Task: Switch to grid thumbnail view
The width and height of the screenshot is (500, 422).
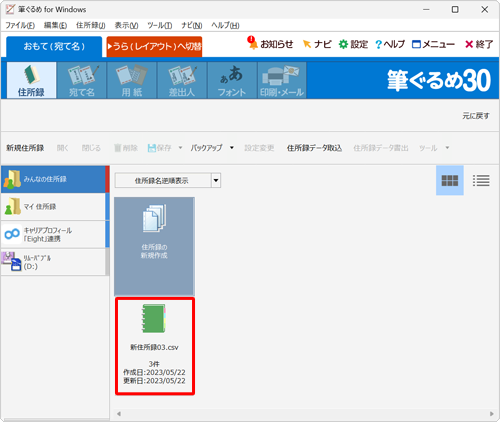Action: [450, 181]
